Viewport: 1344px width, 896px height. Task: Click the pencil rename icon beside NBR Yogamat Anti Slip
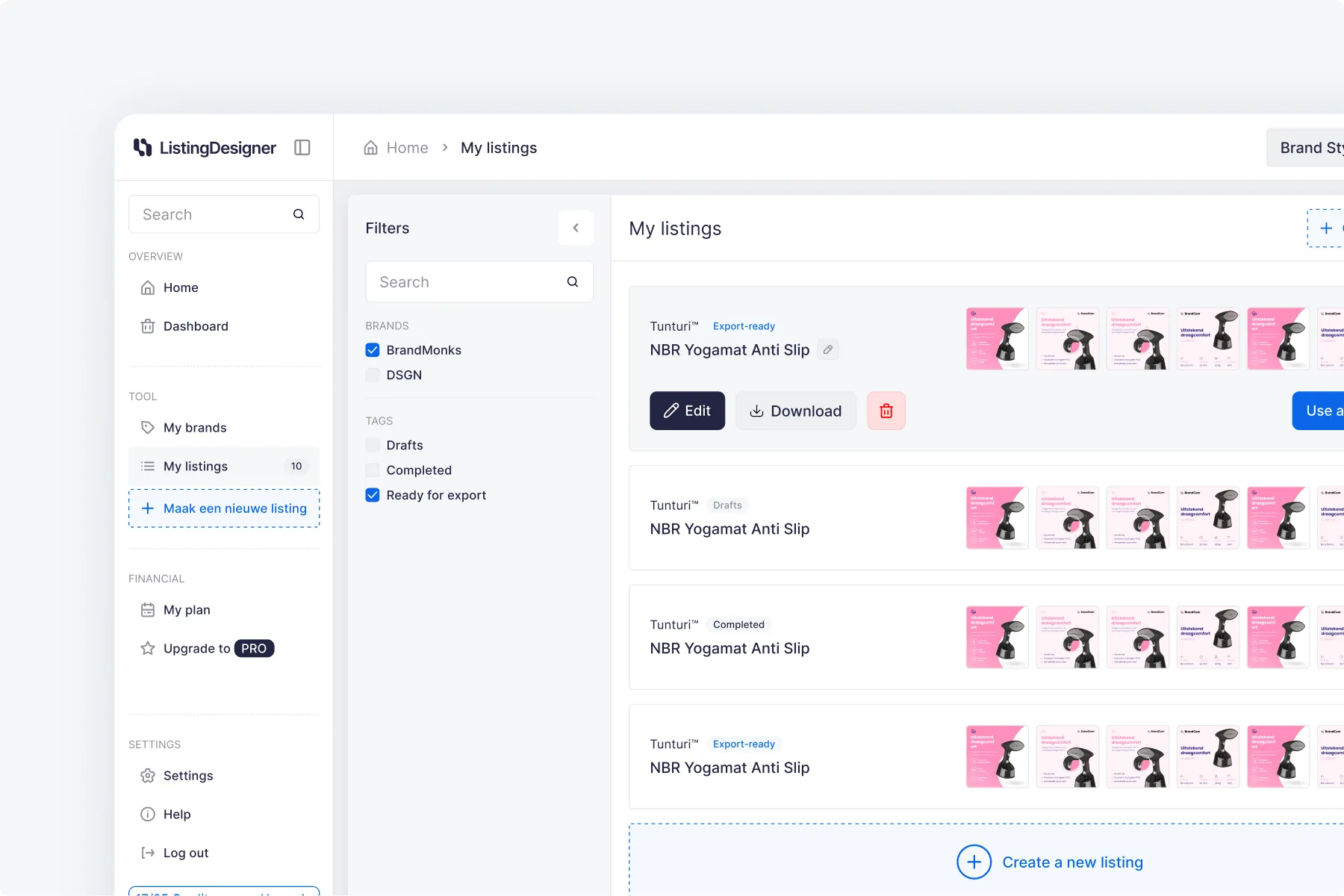tap(827, 349)
